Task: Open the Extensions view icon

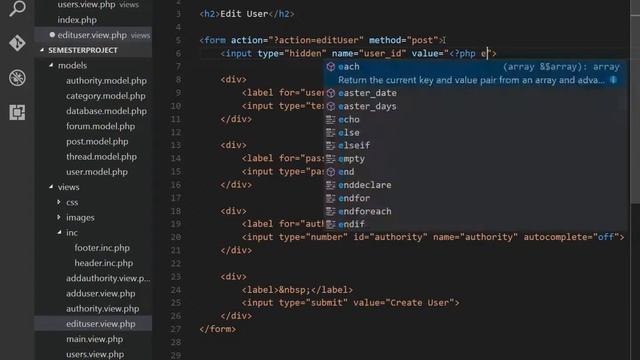Action: coord(17,112)
